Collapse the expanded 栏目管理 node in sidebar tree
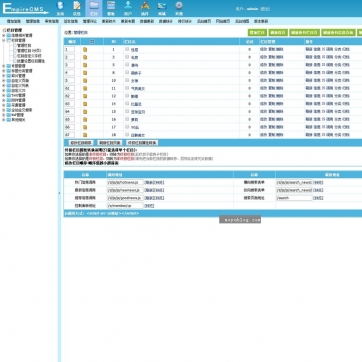Viewport: 362px width, 362px height. coord(4,40)
